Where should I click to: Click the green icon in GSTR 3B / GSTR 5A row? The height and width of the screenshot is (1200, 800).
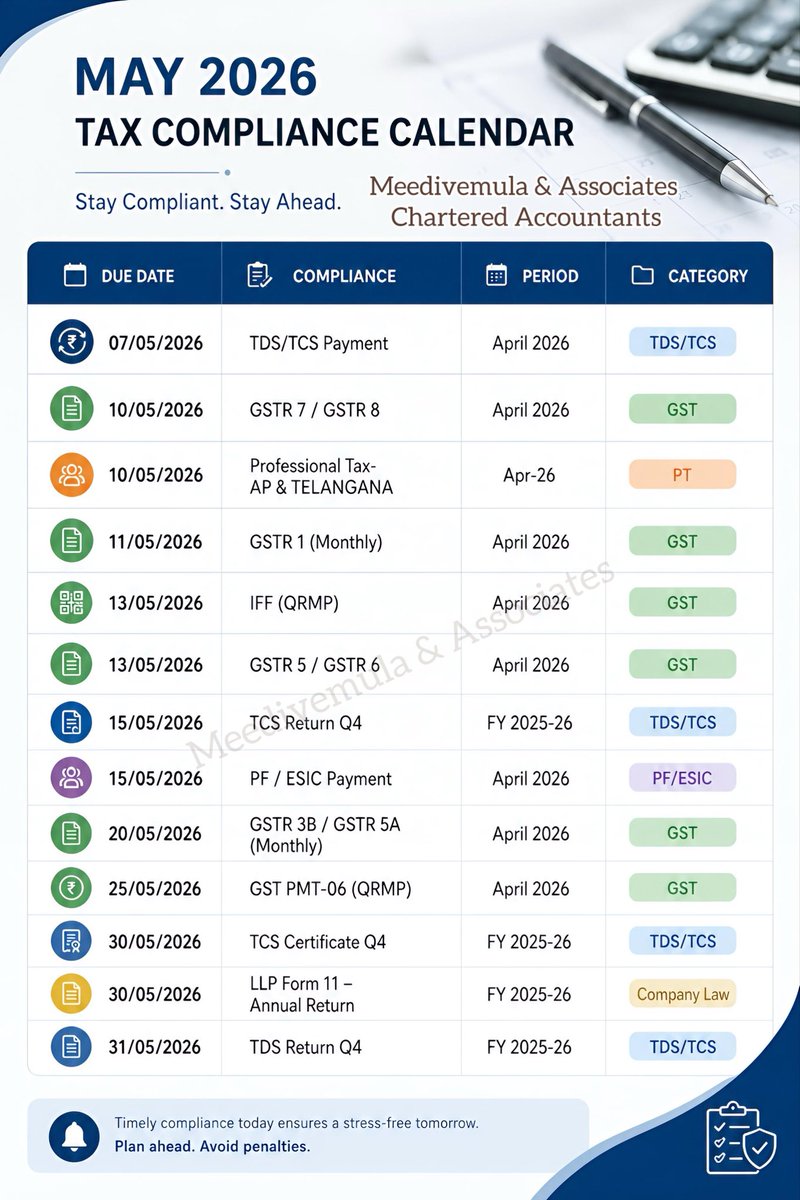[71, 833]
